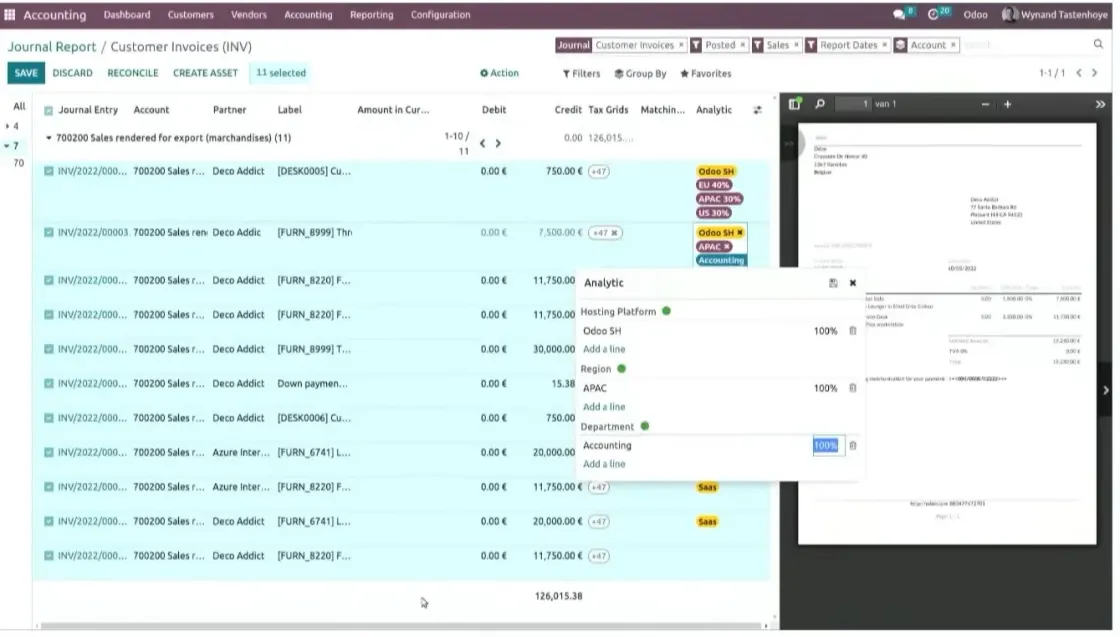The width and height of the screenshot is (1120, 637).
Task: Uncheck the [FURN_8999] Thr row checkbox
Action: click(x=49, y=233)
